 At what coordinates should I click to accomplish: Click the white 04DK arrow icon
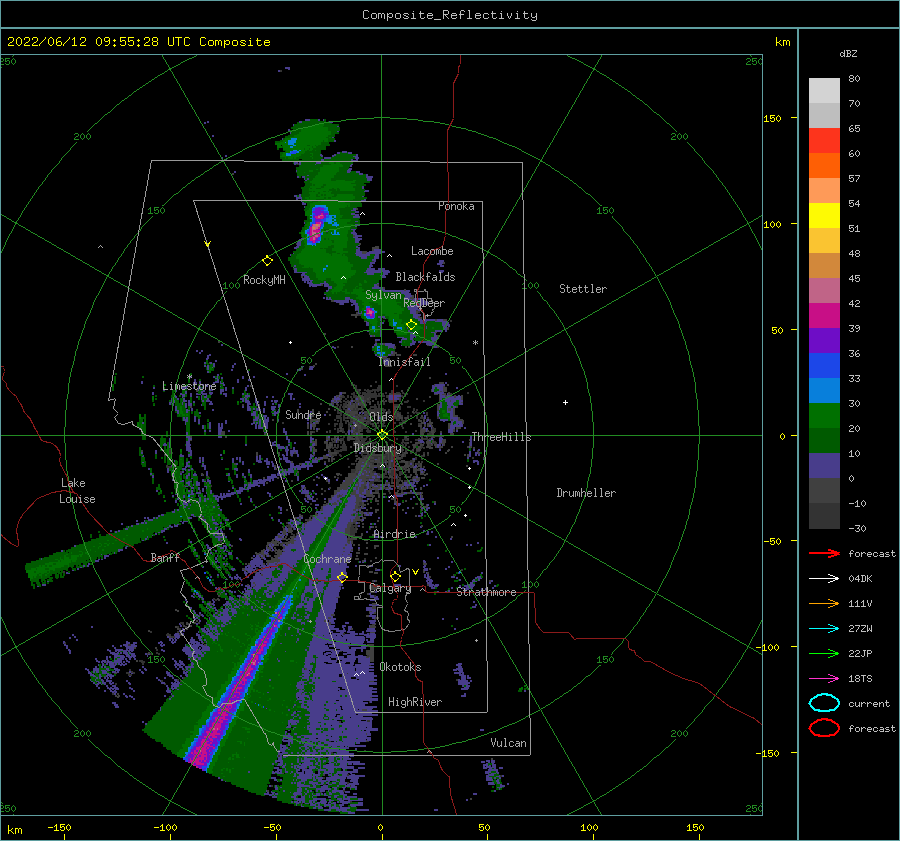(x=824, y=579)
